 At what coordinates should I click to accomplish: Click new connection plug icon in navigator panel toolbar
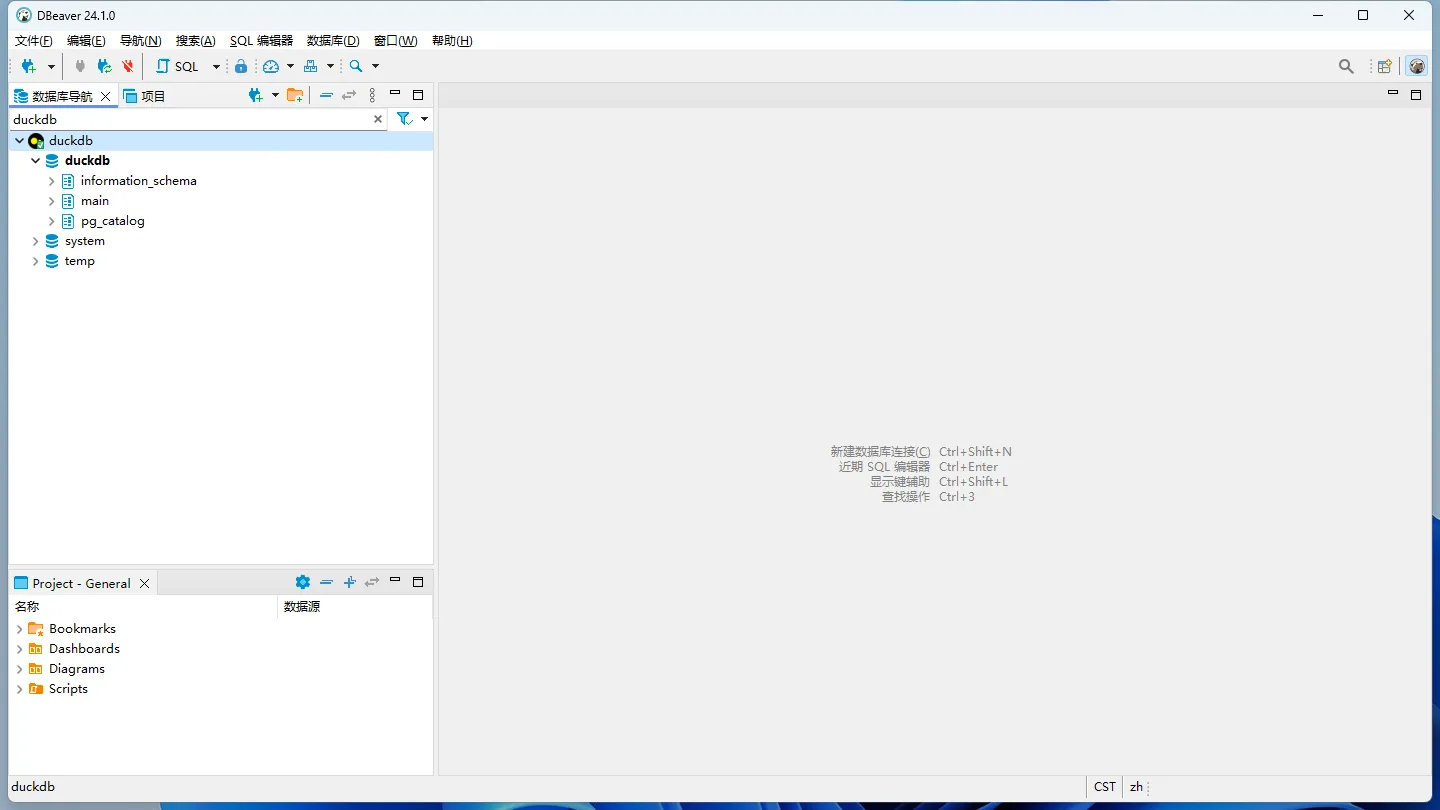click(x=256, y=95)
